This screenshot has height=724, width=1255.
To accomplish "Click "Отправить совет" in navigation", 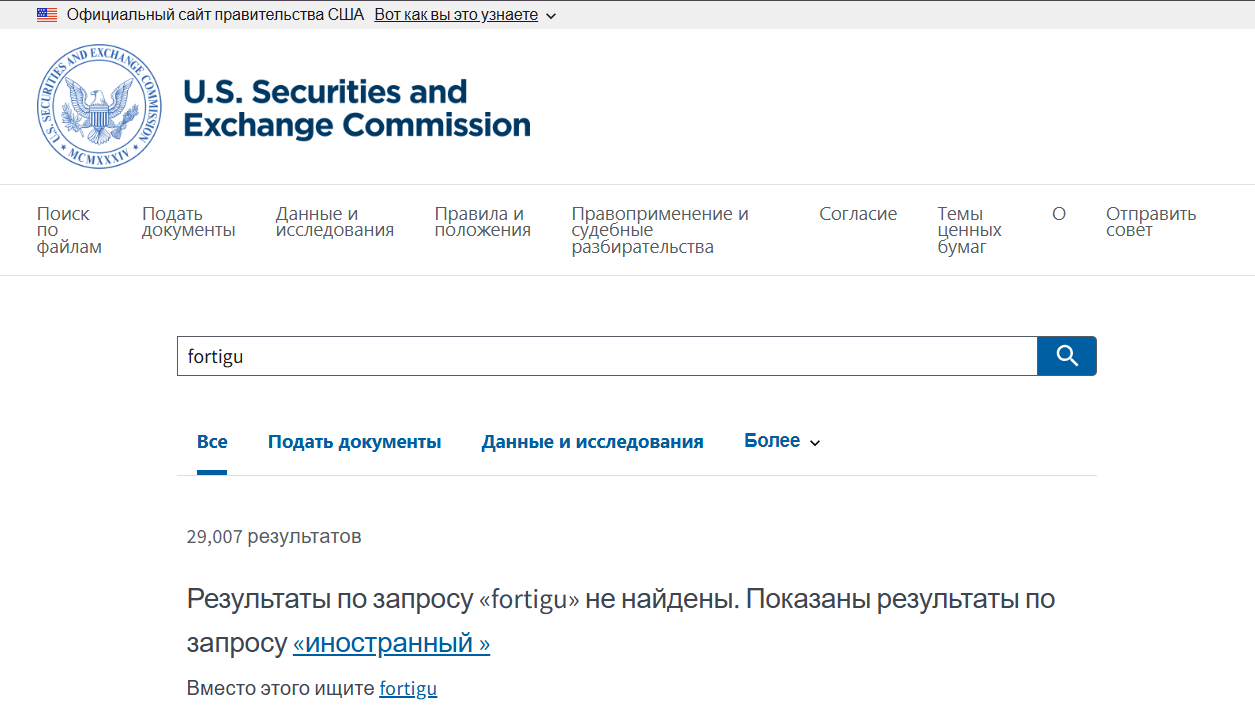I will coord(1151,222).
